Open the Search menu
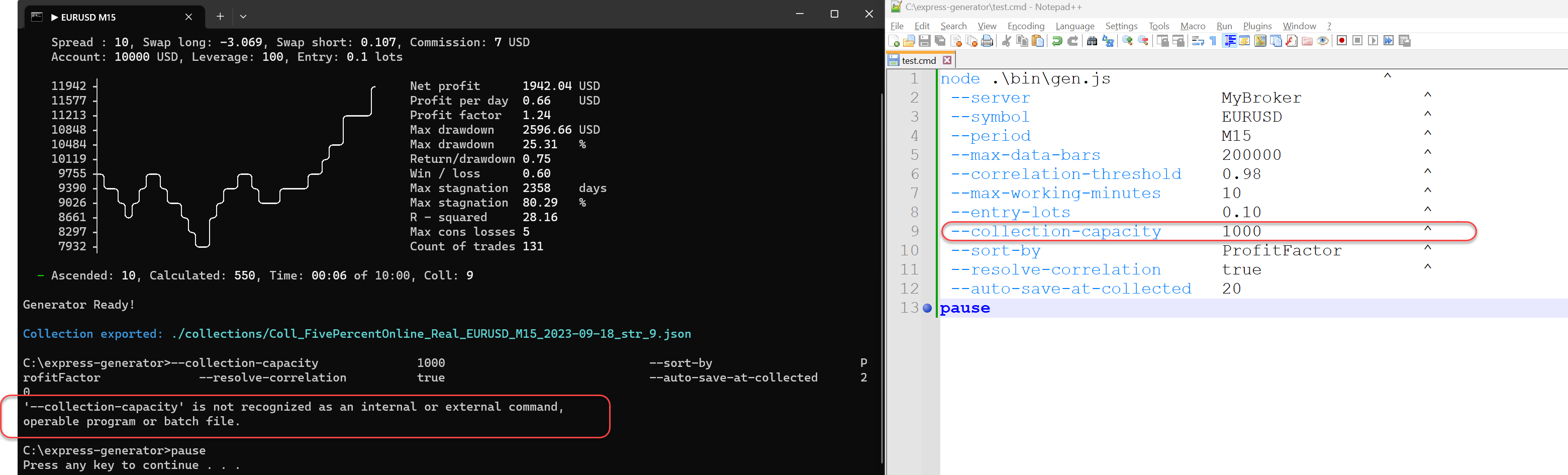1568x475 pixels. click(953, 26)
